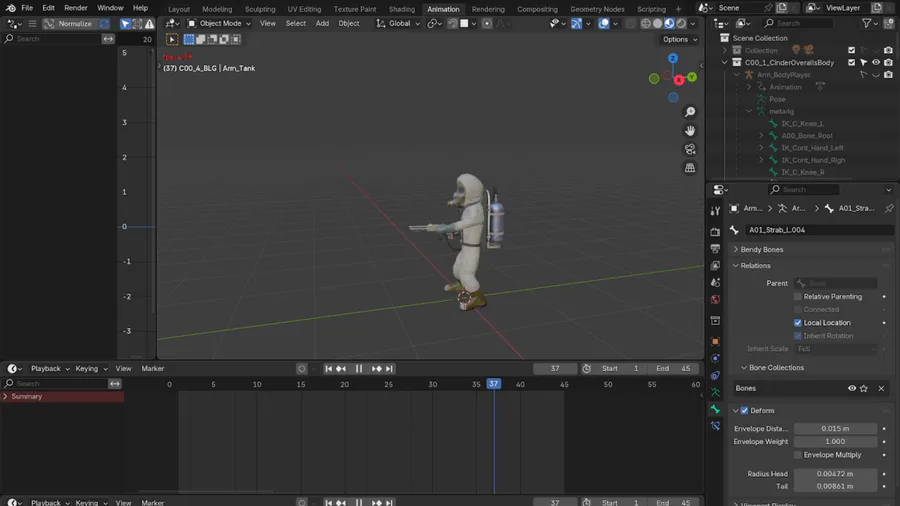Screen dimensions: 900x506
Task: Uncheck Collection exclude checkbox in outliner
Action: point(852,50)
